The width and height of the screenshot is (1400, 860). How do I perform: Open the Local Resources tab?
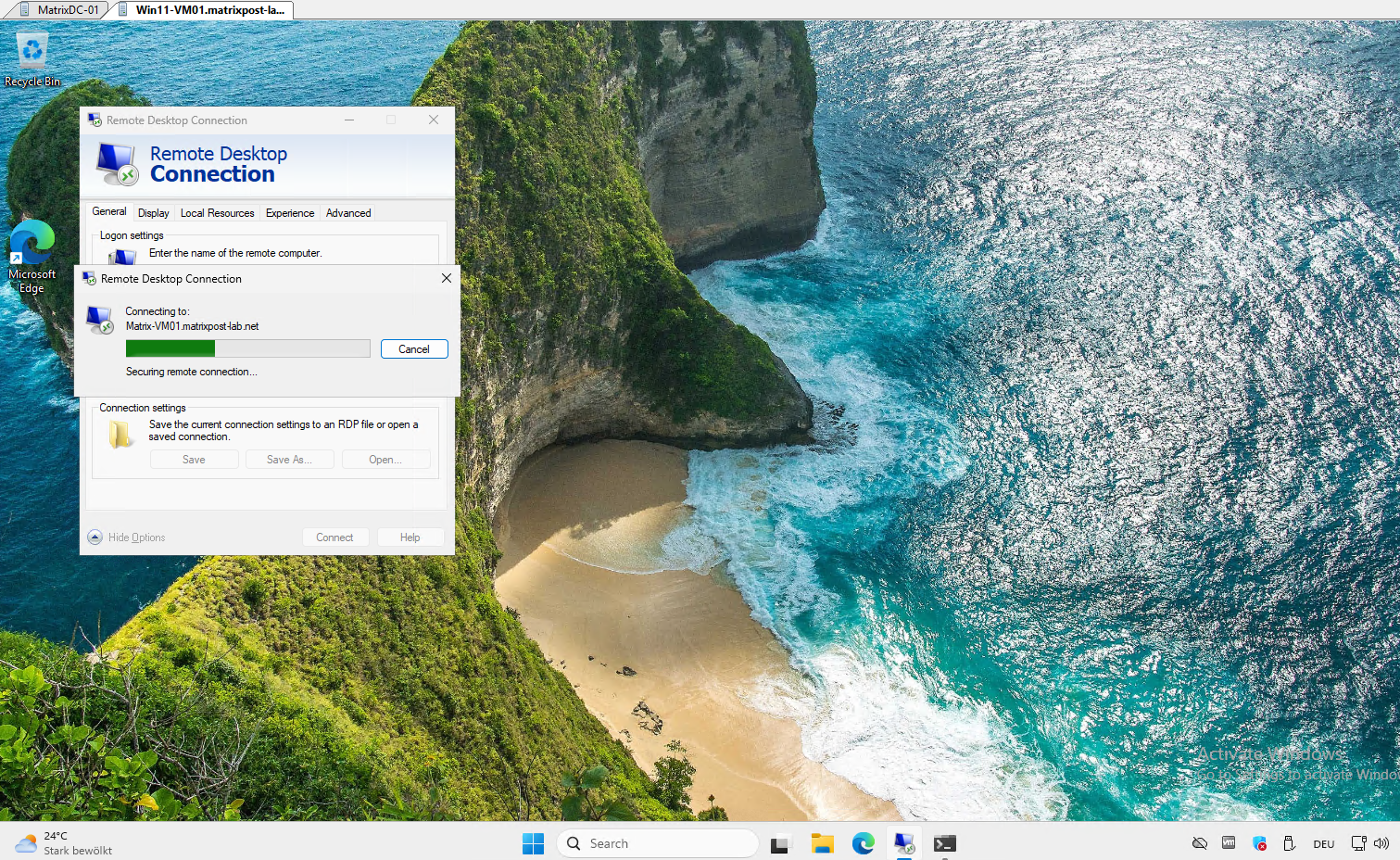pyautogui.click(x=217, y=213)
